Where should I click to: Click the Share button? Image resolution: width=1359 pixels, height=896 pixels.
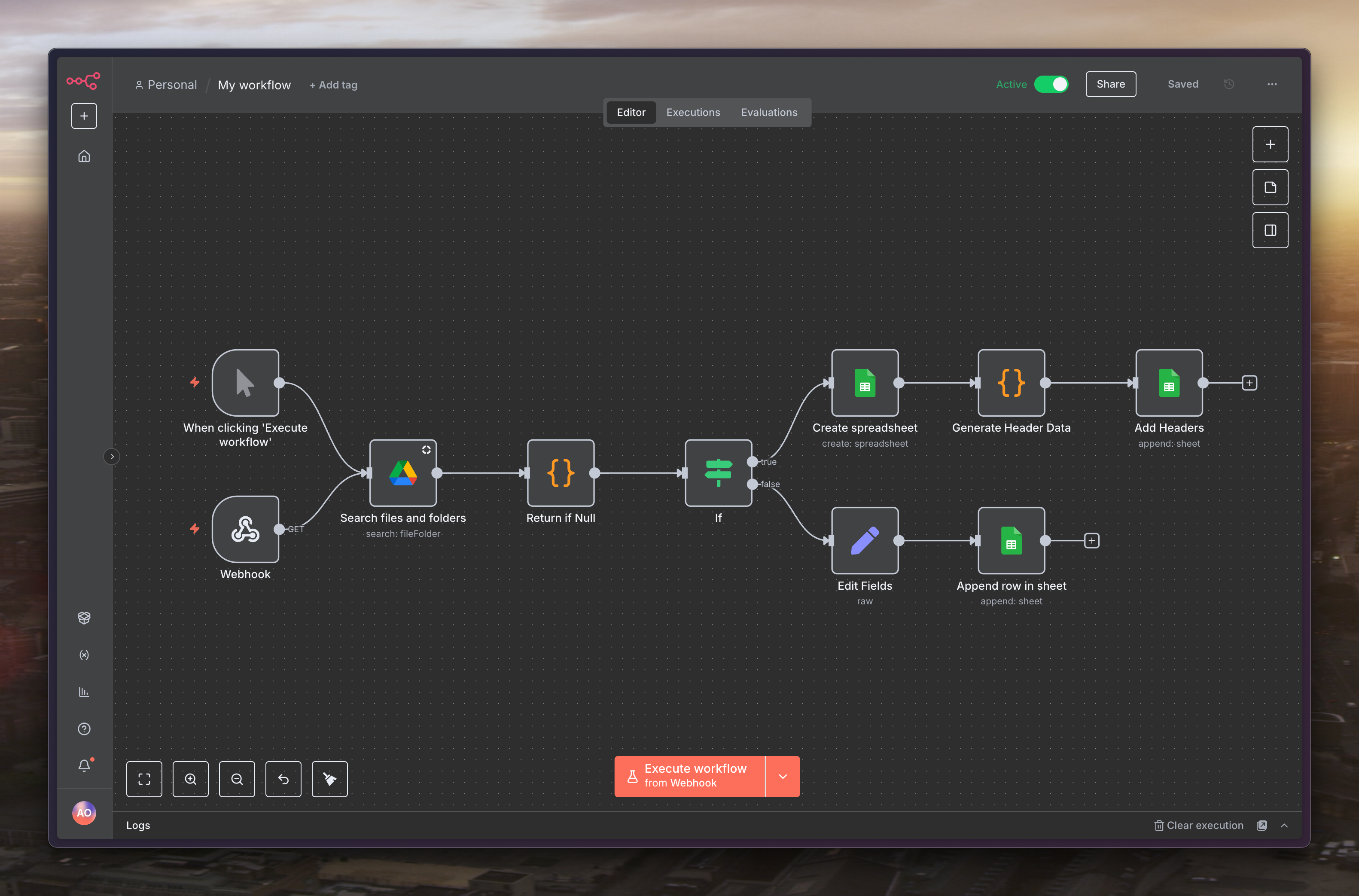coord(1110,84)
